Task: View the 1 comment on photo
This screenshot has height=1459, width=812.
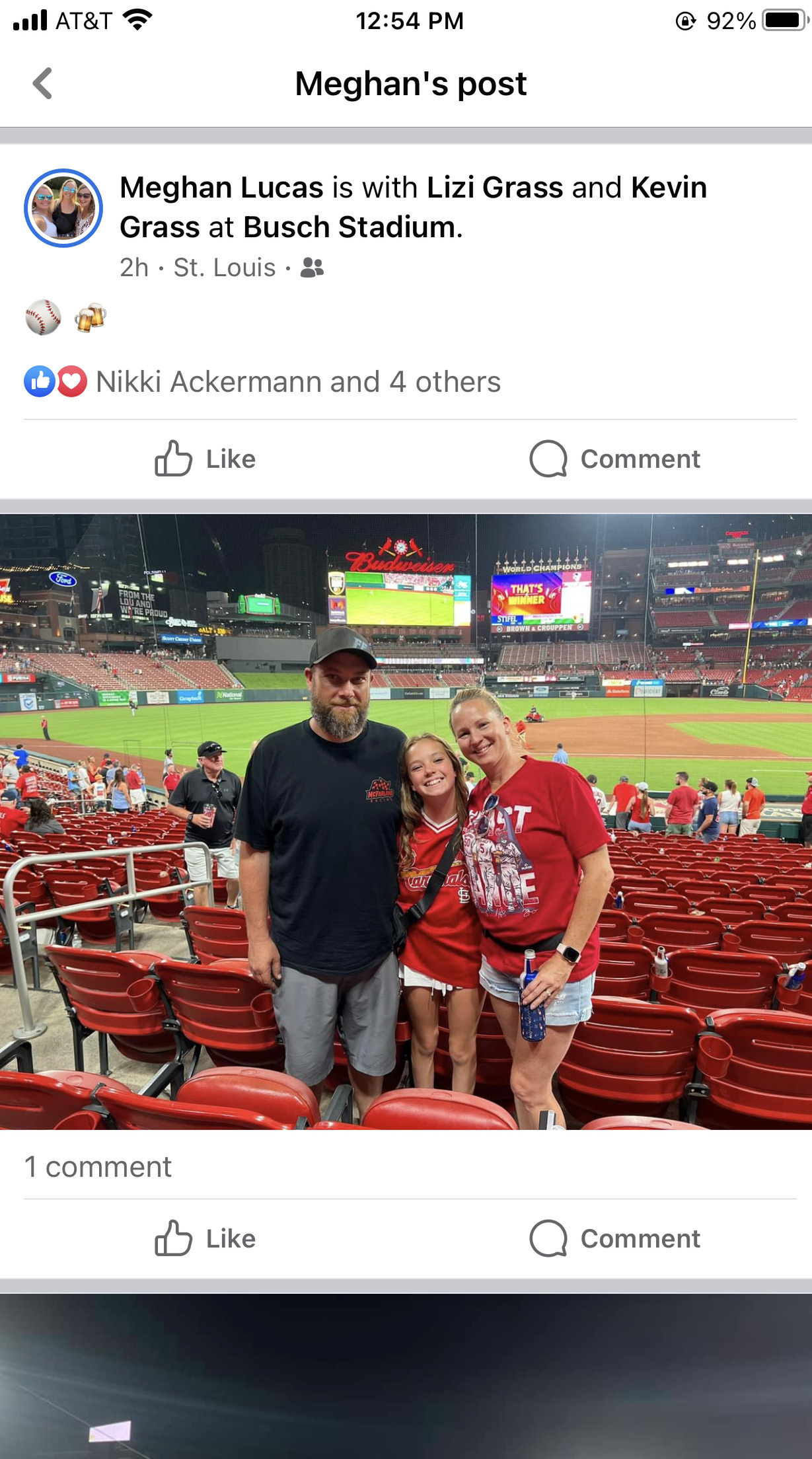Action: [x=98, y=1167]
